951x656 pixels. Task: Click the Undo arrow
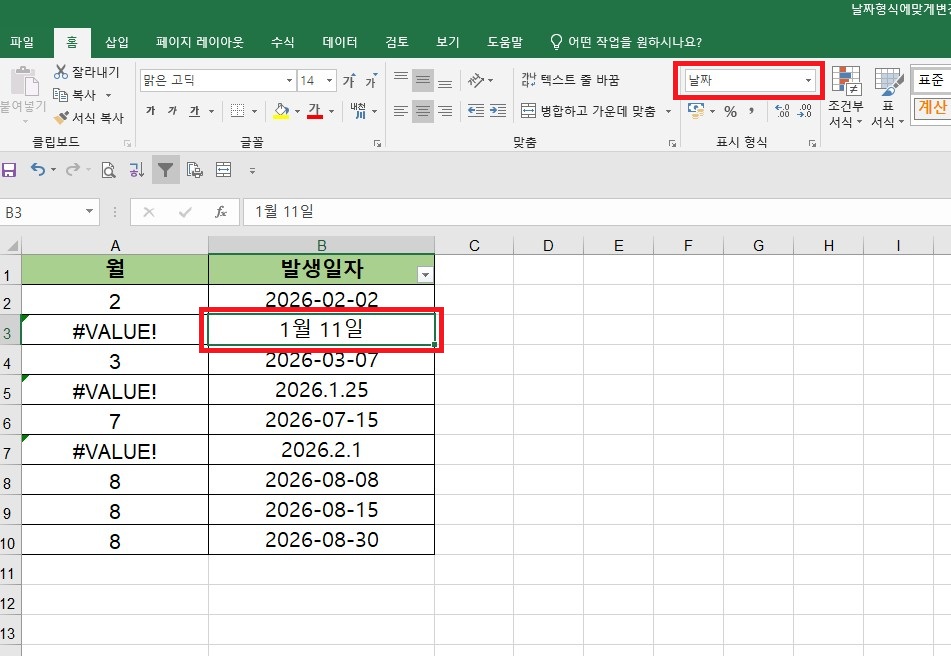tap(38, 170)
